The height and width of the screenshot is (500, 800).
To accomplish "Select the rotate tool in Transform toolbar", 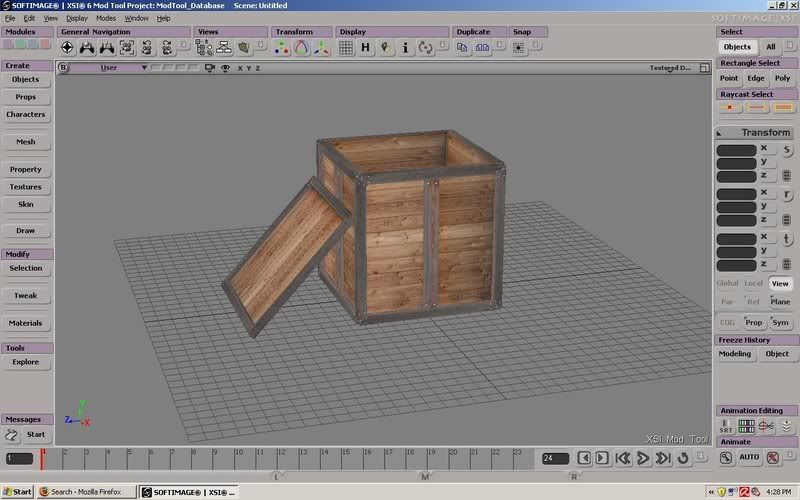I will (302, 48).
